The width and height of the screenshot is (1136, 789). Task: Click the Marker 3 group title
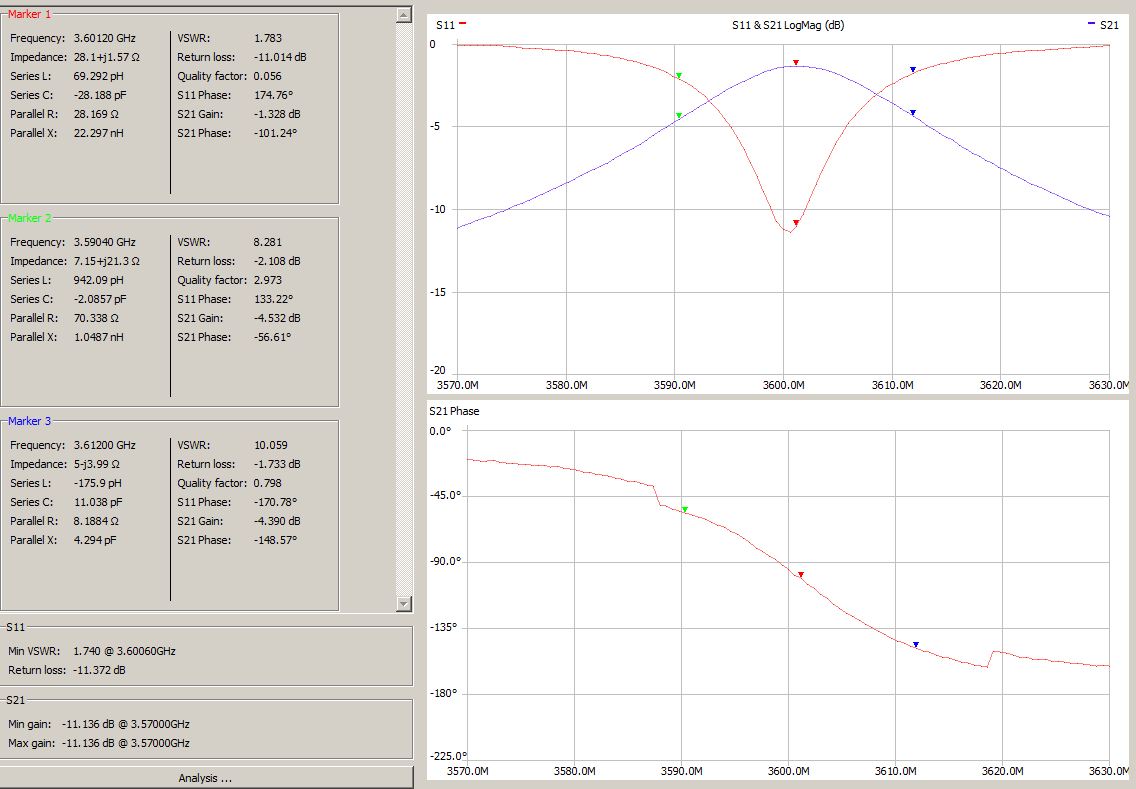click(x=30, y=421)
